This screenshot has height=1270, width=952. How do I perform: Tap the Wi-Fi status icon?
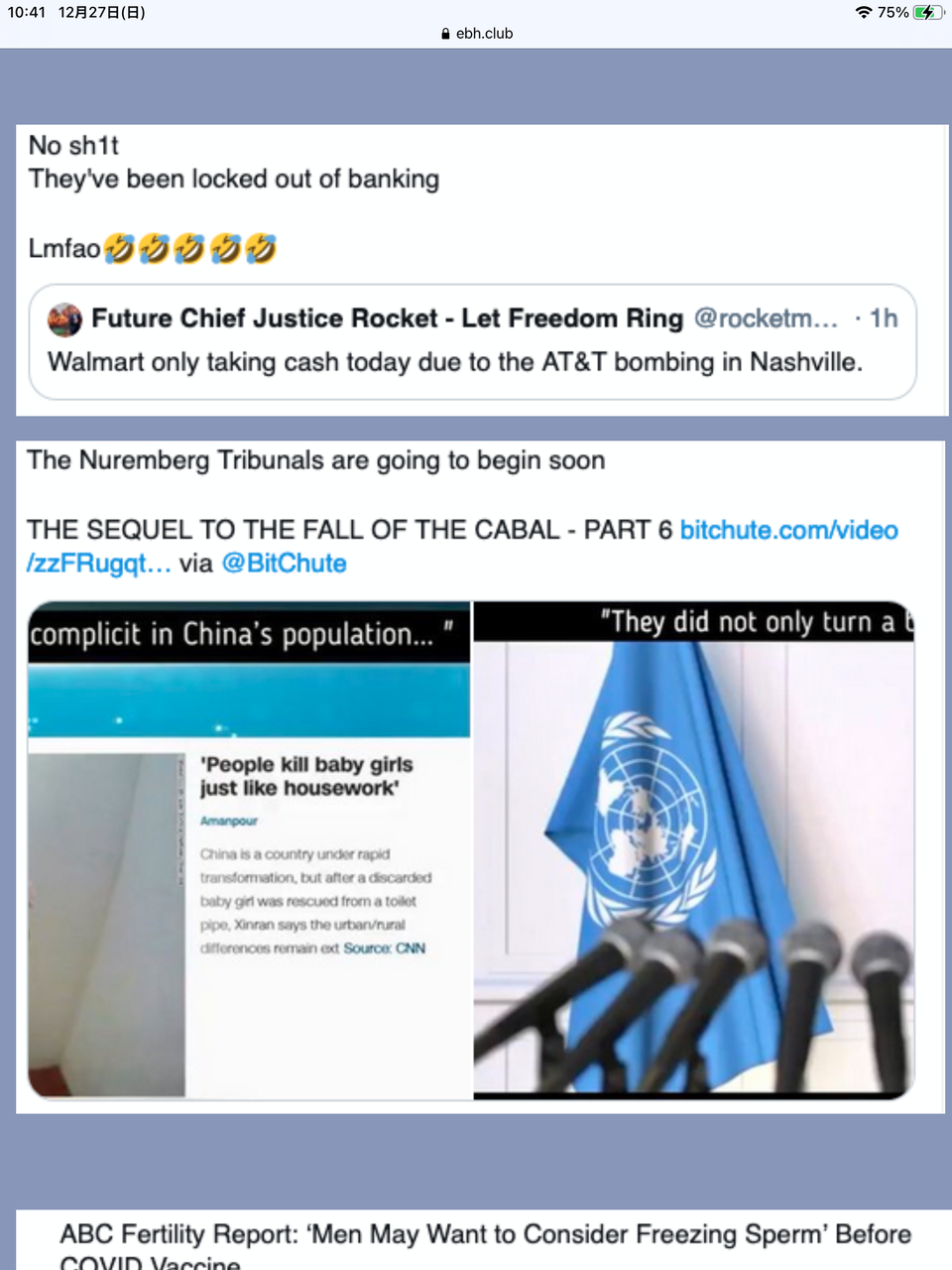pos(863,12)
